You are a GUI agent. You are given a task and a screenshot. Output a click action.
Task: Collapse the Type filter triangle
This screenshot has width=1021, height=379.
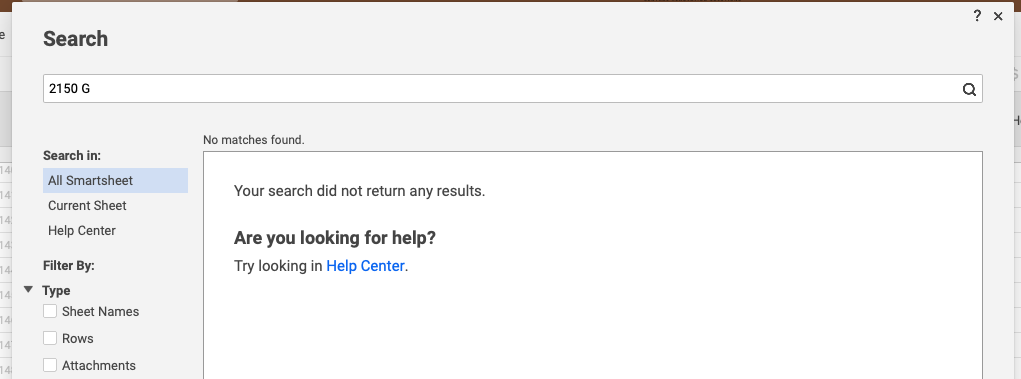point(29,290)
